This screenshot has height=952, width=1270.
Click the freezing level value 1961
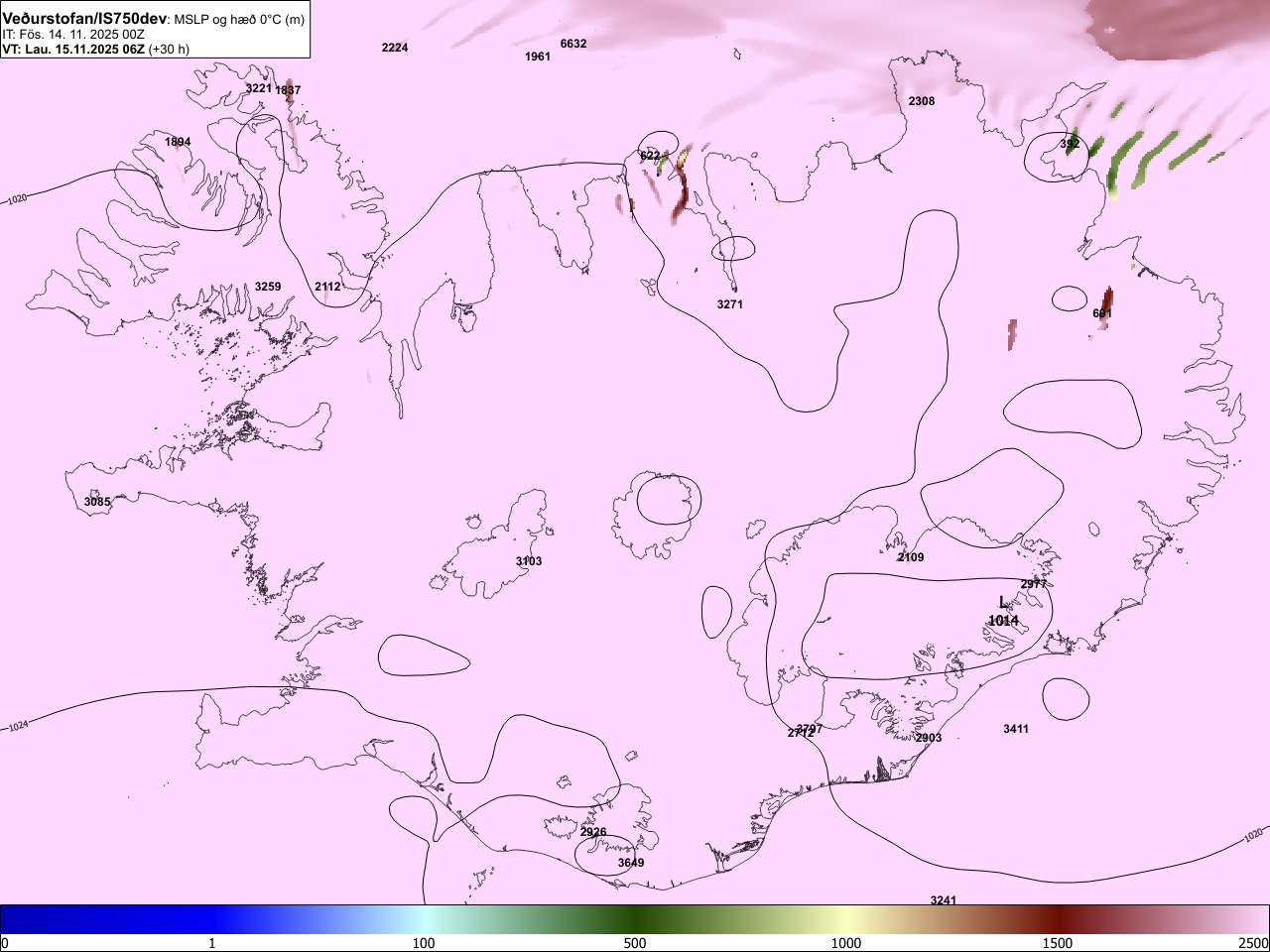pyautogui.click(x=538, y=57)
